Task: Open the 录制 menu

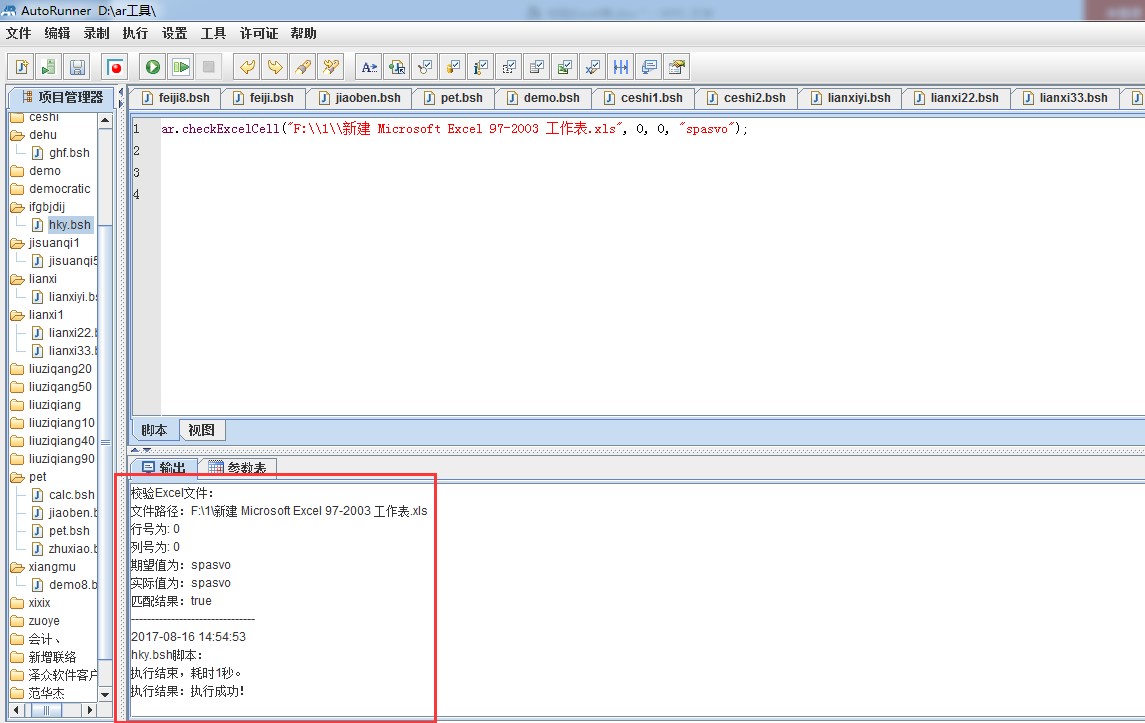Action: [x=96, y=33]
